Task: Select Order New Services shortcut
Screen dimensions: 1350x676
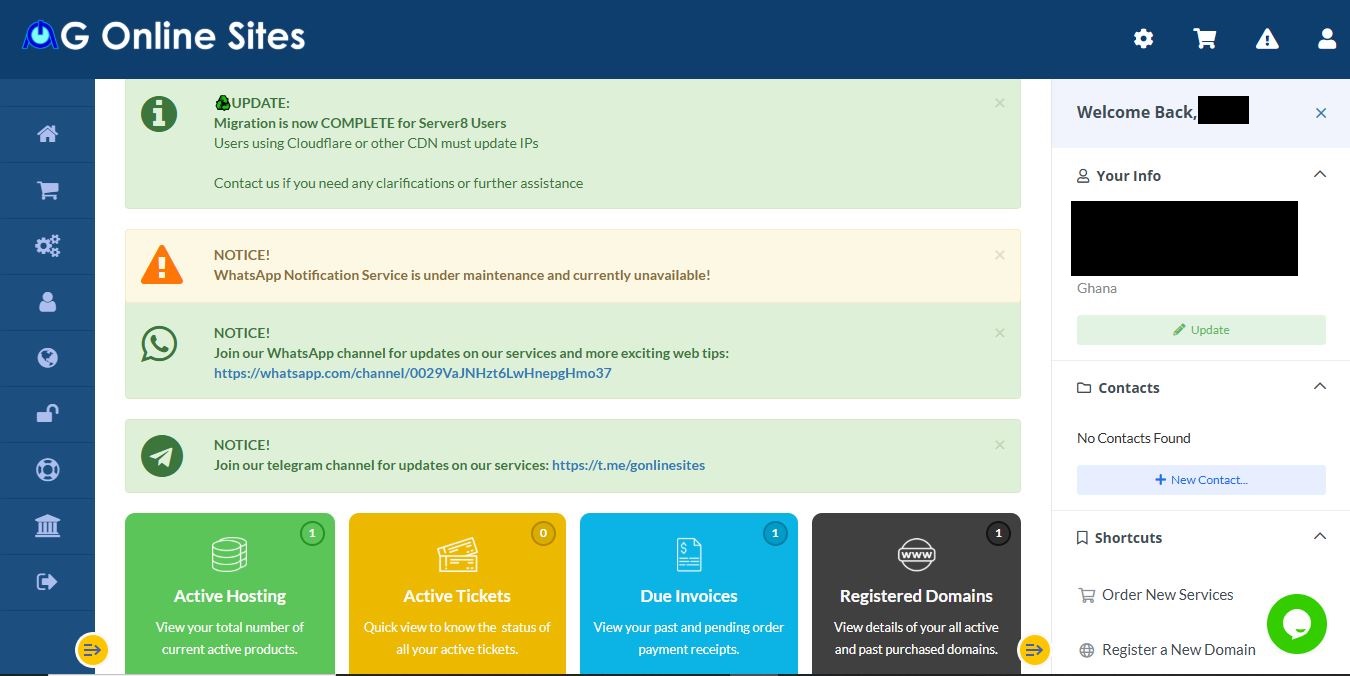Action: [1166, 595]
